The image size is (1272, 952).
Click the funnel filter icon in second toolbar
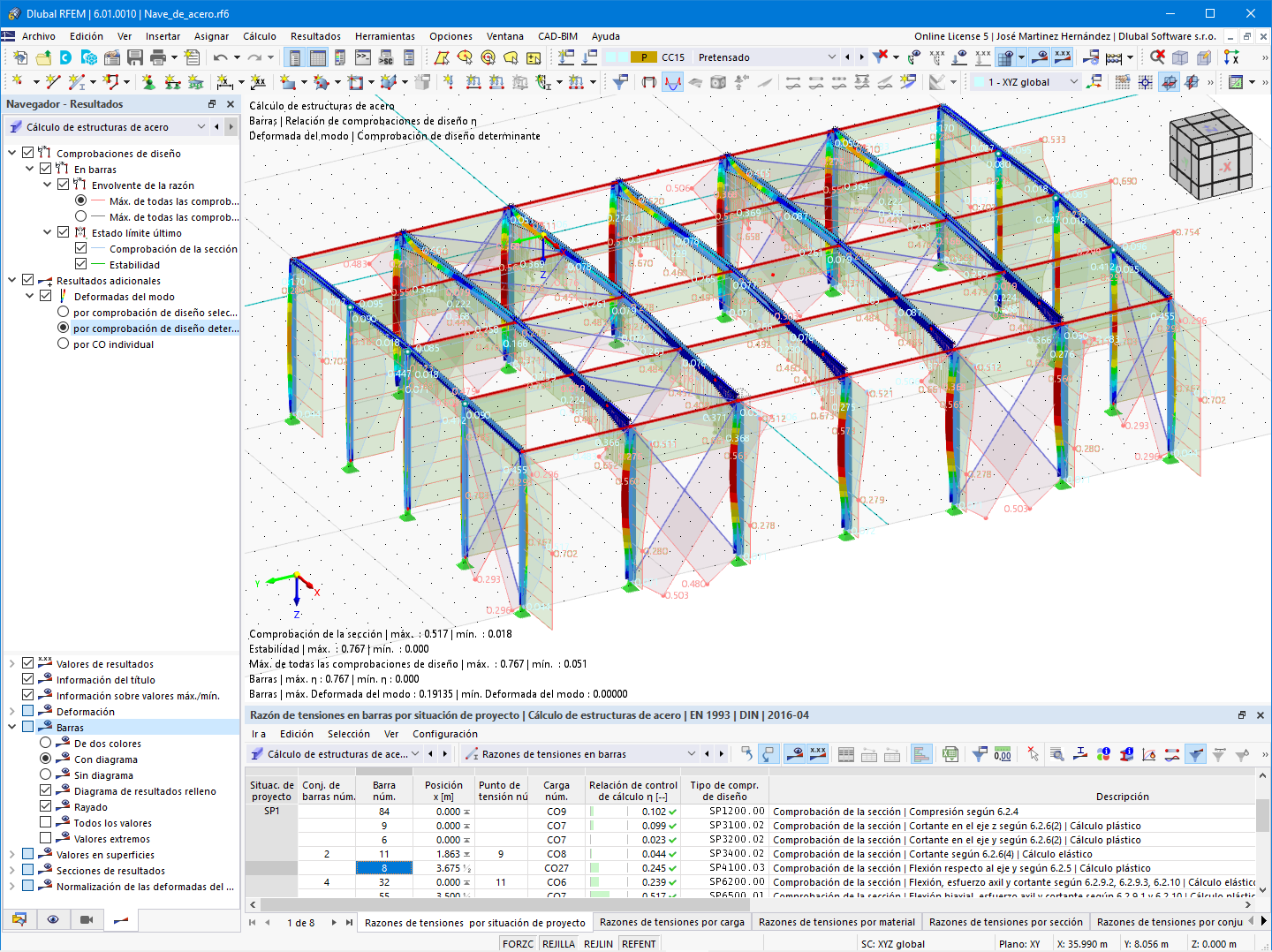coord(621,82)
